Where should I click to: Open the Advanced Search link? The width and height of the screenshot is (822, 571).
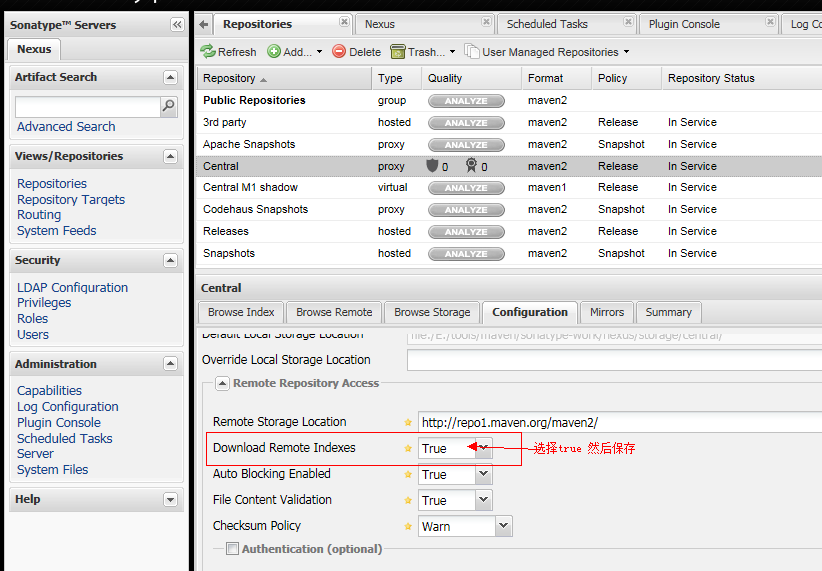[x=66, y=126]
